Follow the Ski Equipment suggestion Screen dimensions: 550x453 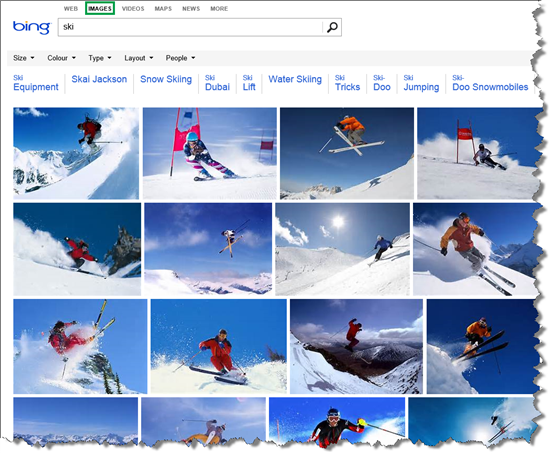pyautogui.click(x=36, y=83)
